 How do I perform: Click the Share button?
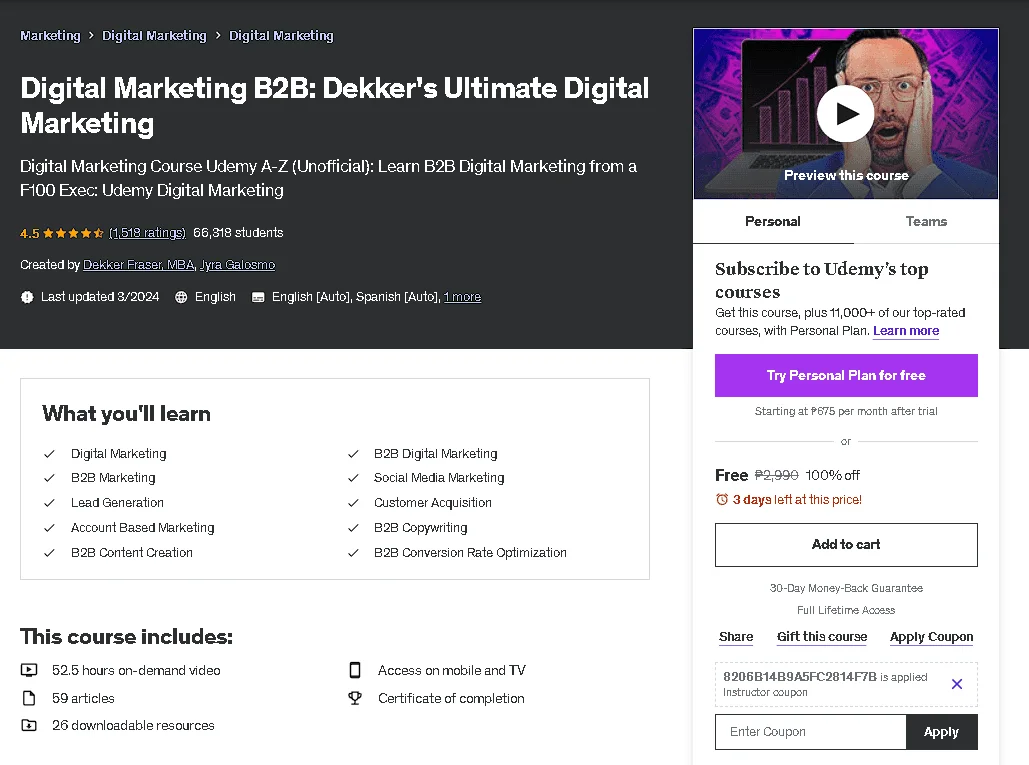click(x=736, y=636)
